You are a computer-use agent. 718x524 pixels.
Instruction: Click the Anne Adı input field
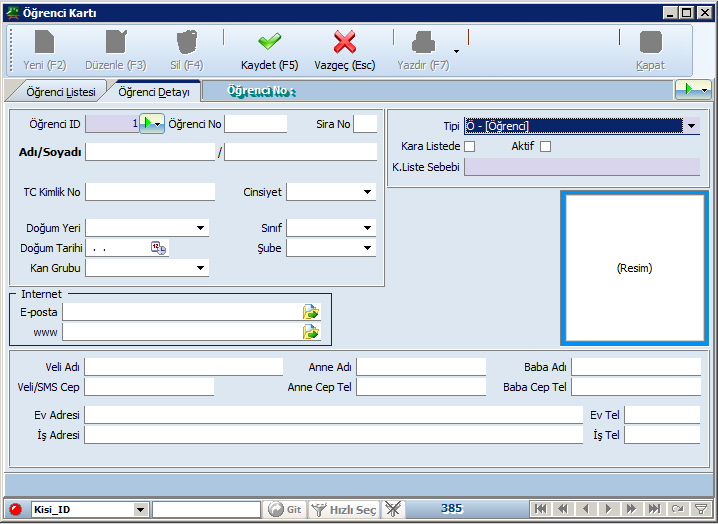click(421, 367)
